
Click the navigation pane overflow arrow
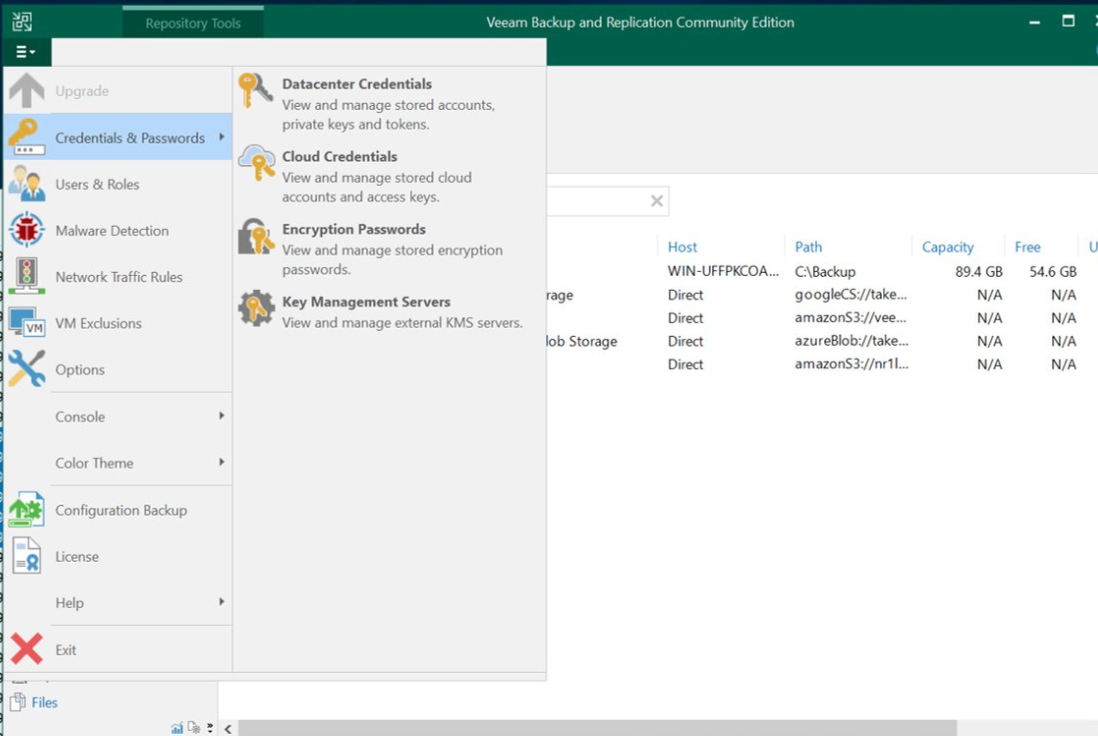(210, 728)
